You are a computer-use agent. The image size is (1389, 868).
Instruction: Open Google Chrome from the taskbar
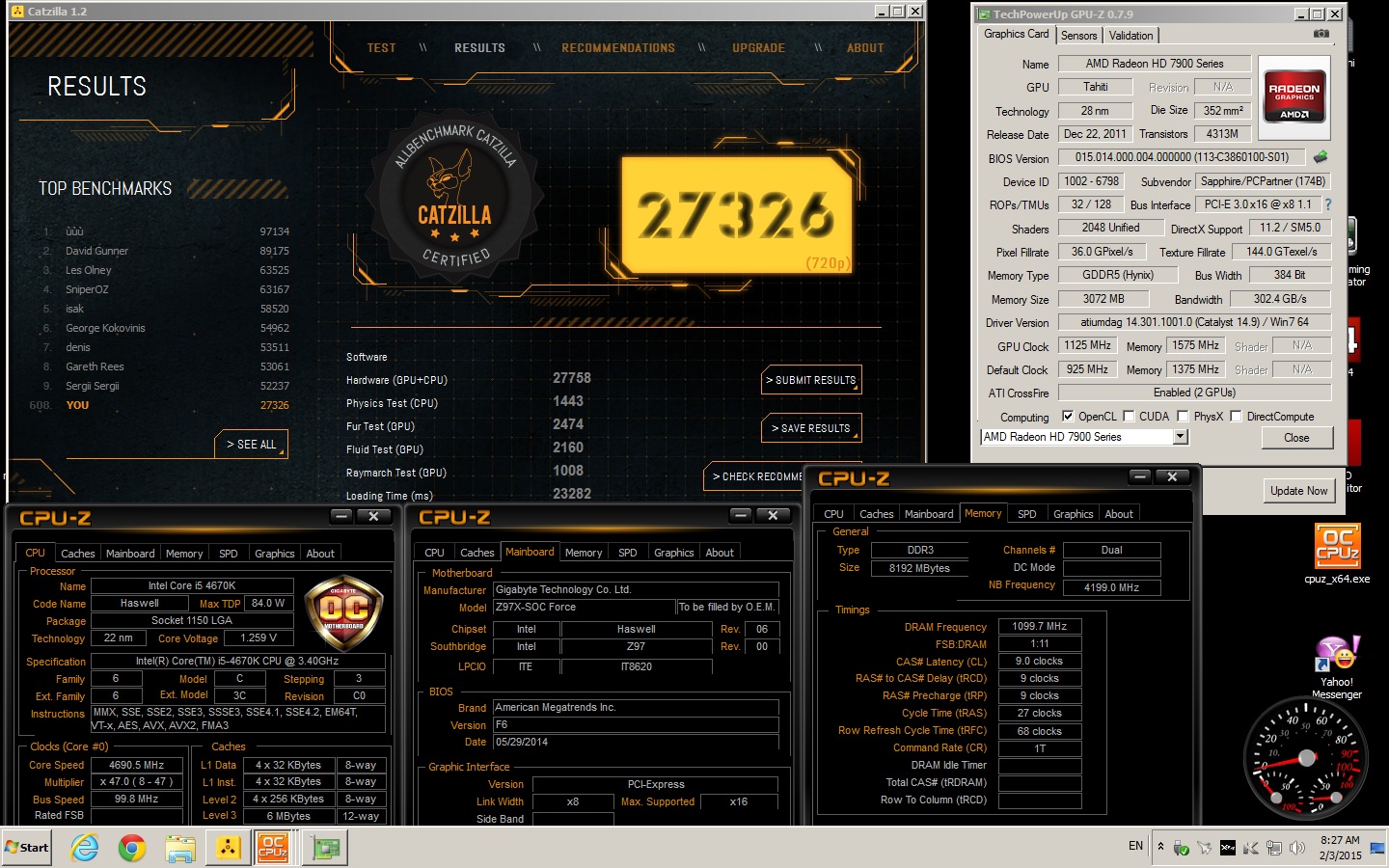tap(132, 848)
